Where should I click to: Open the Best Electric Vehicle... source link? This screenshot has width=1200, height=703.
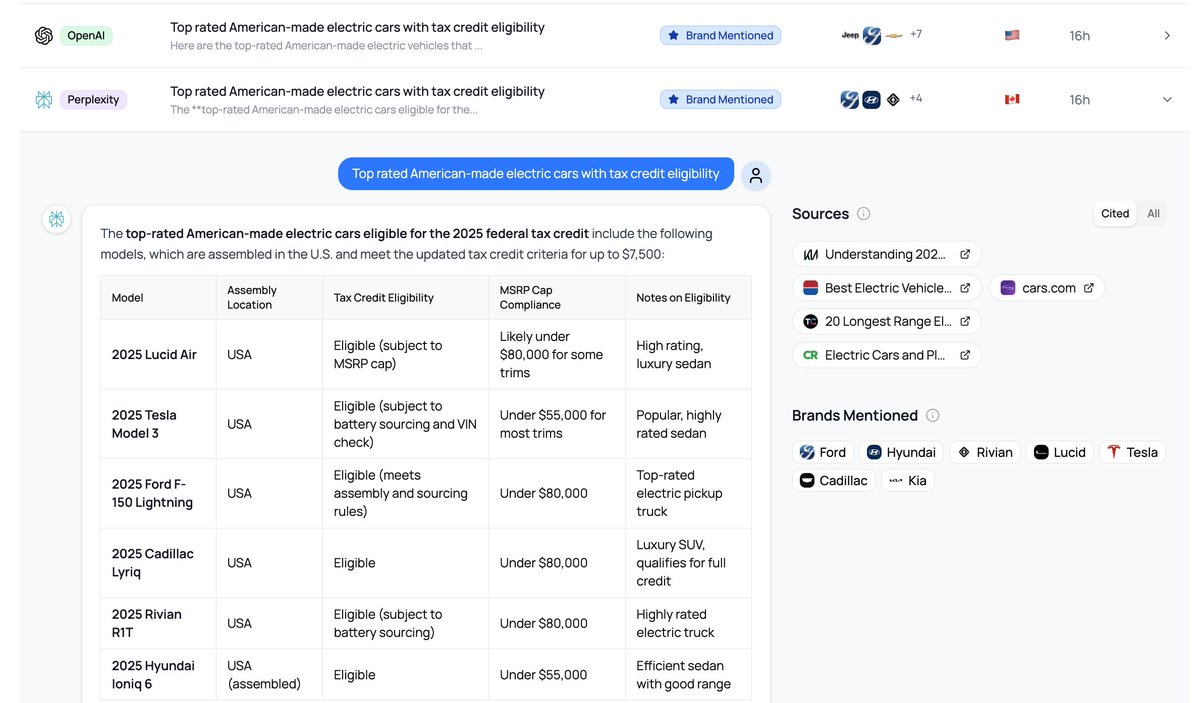click(887, 288)
